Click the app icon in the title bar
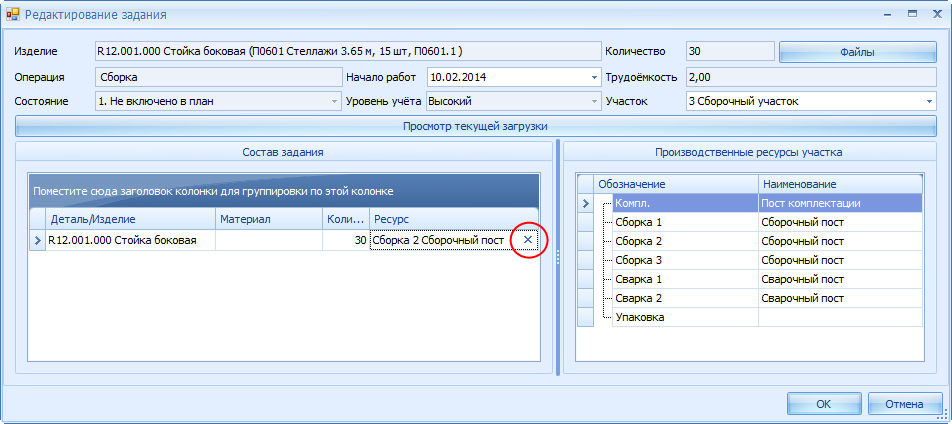This screenshot has height=424, width=952. pos(13,14)
